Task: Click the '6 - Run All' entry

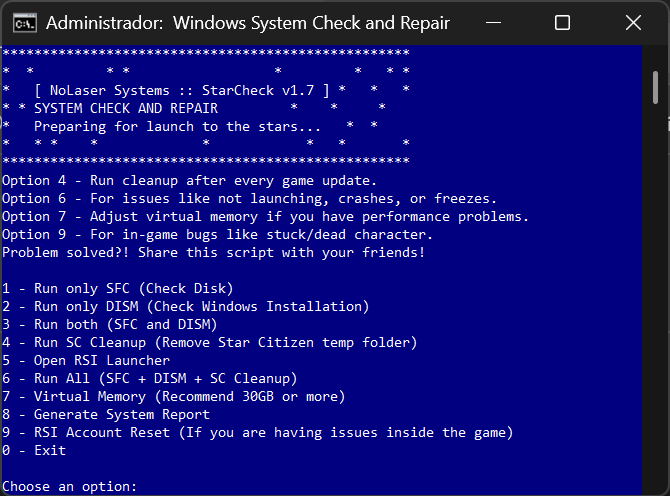Action: click(x=150, y=379)
